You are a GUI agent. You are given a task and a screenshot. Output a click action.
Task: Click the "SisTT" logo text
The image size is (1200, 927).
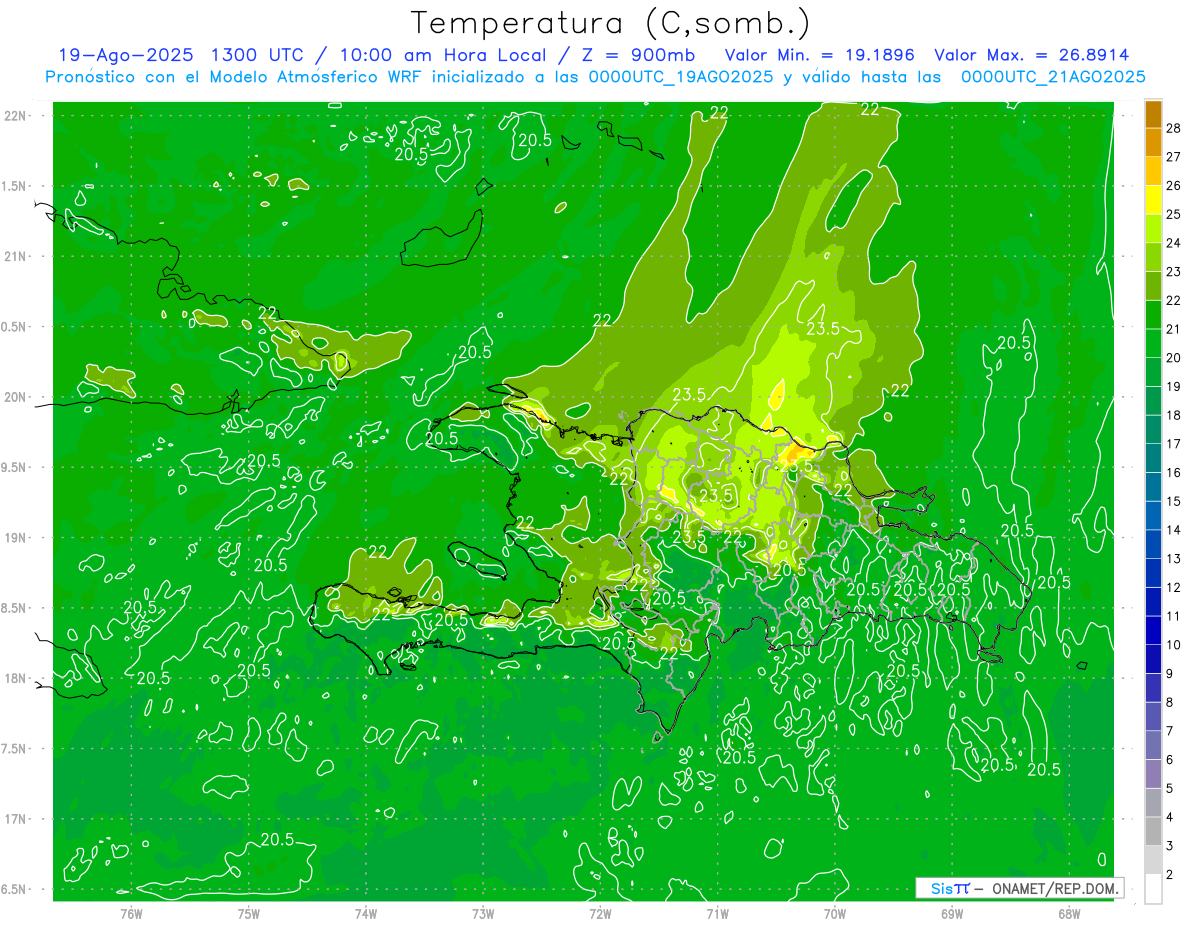[949, 888]
